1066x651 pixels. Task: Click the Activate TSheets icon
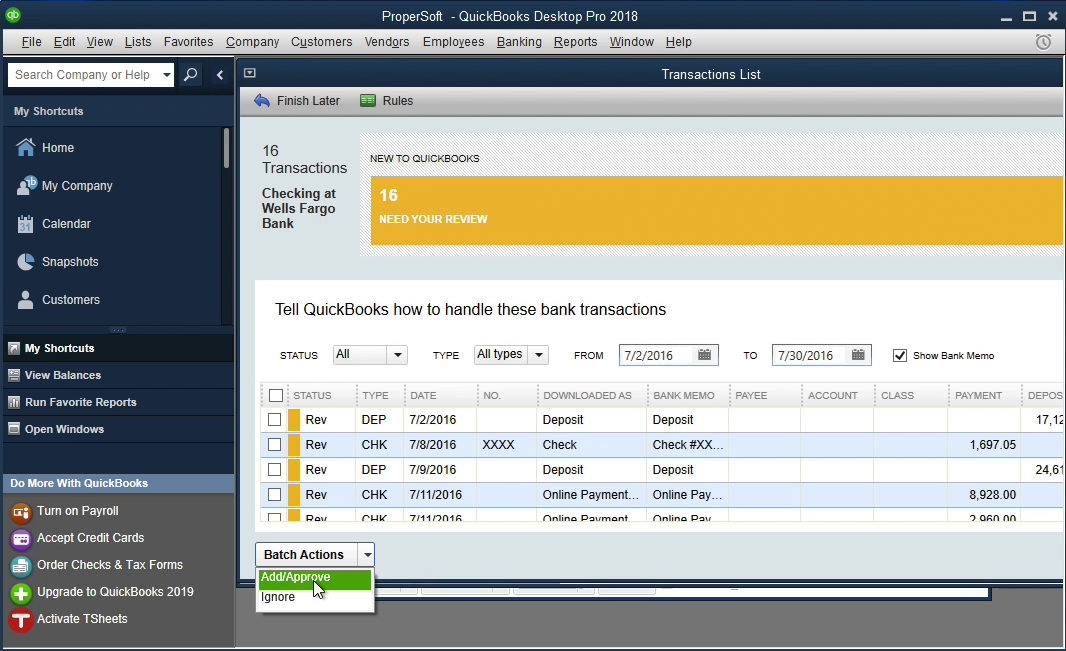coord(21,620)
